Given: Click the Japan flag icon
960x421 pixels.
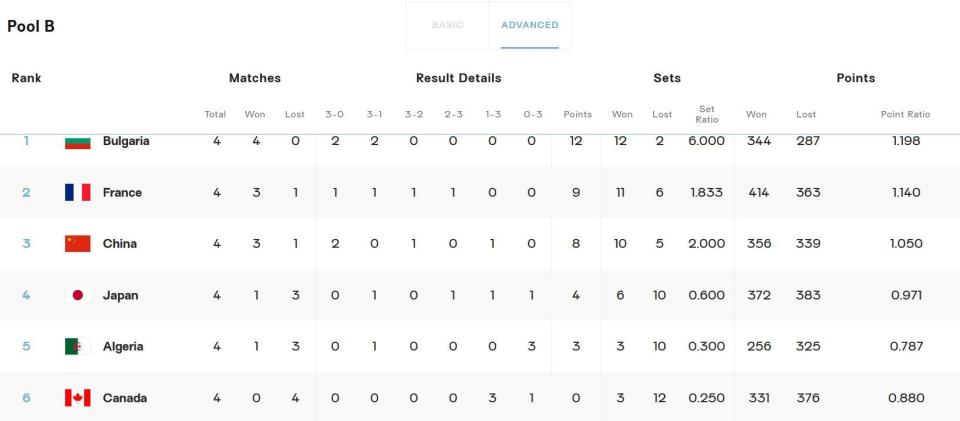Looking at the screenshot, I should [x=78, y=295].
